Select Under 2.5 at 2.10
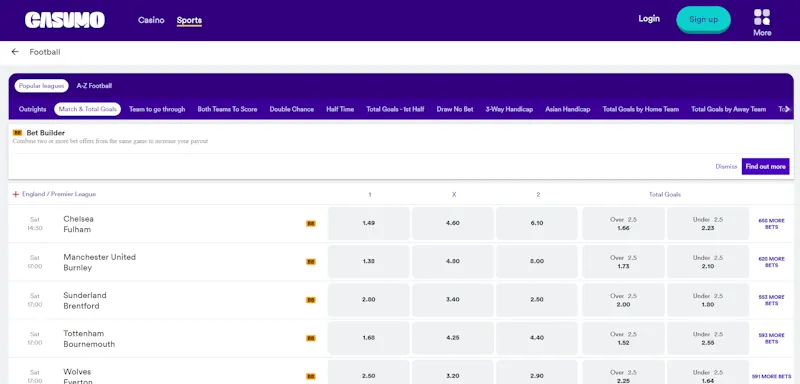 708,262
